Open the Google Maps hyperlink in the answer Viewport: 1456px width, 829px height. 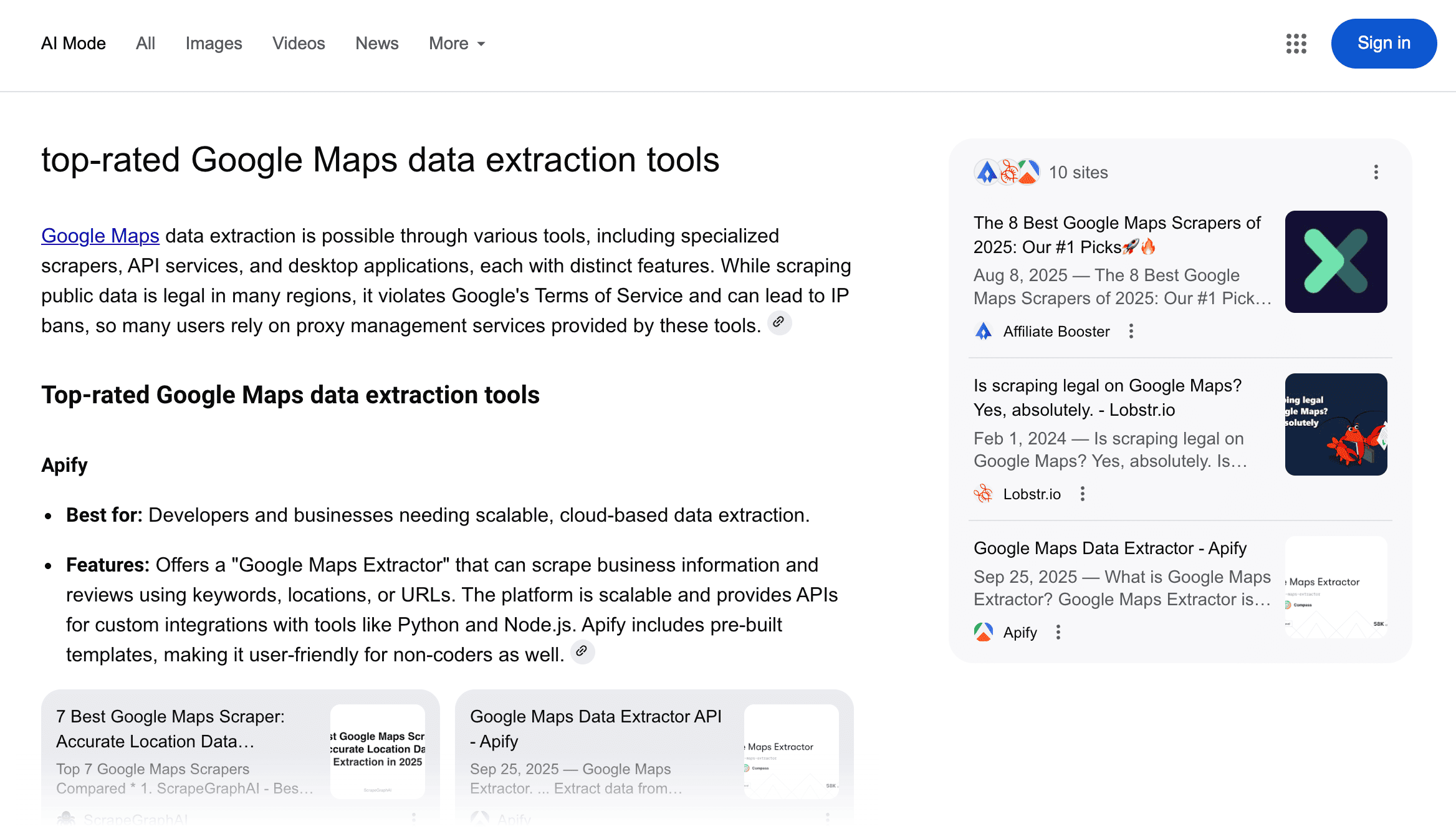[x=100, y=236]
